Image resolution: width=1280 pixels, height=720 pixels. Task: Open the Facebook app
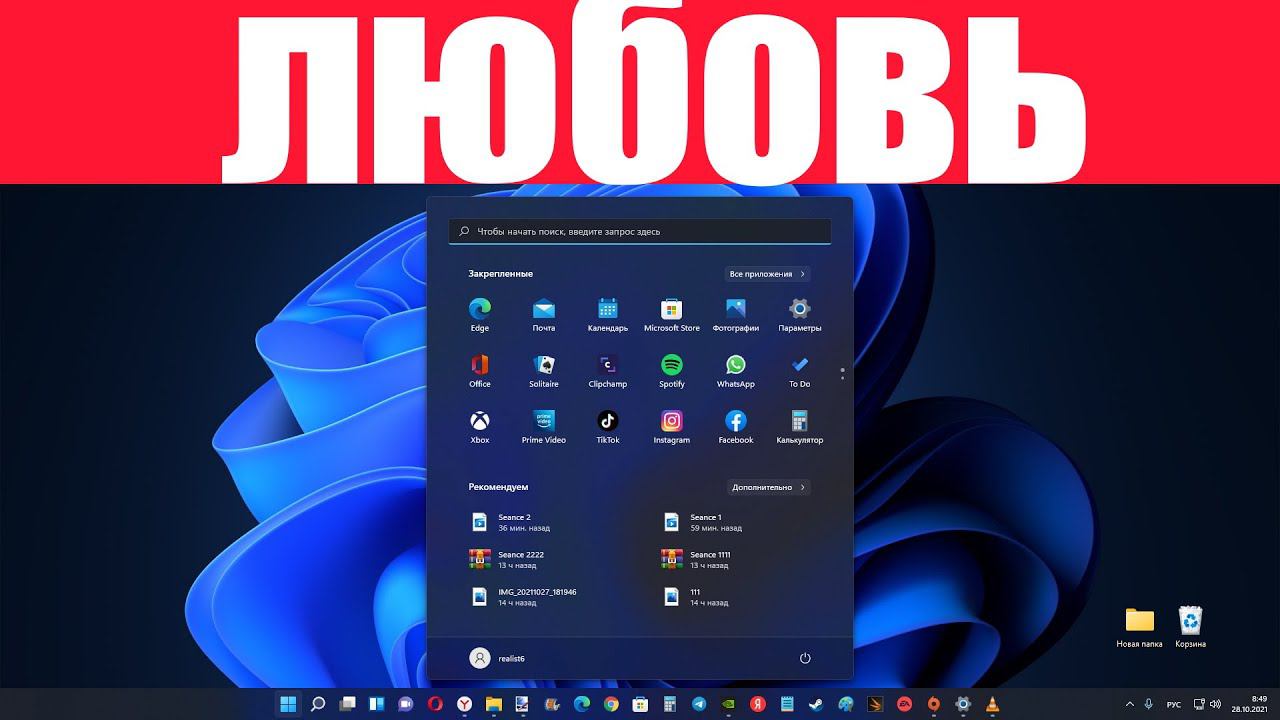[736, 426]
